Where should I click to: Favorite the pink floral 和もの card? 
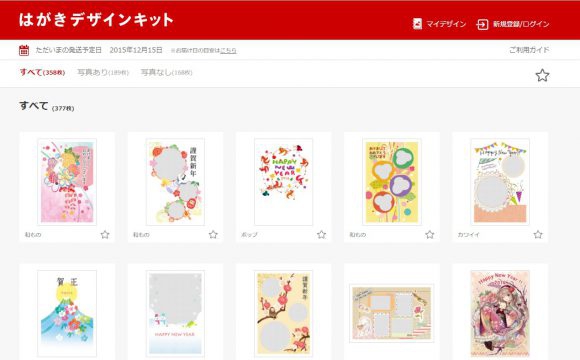tap(105, 235)
